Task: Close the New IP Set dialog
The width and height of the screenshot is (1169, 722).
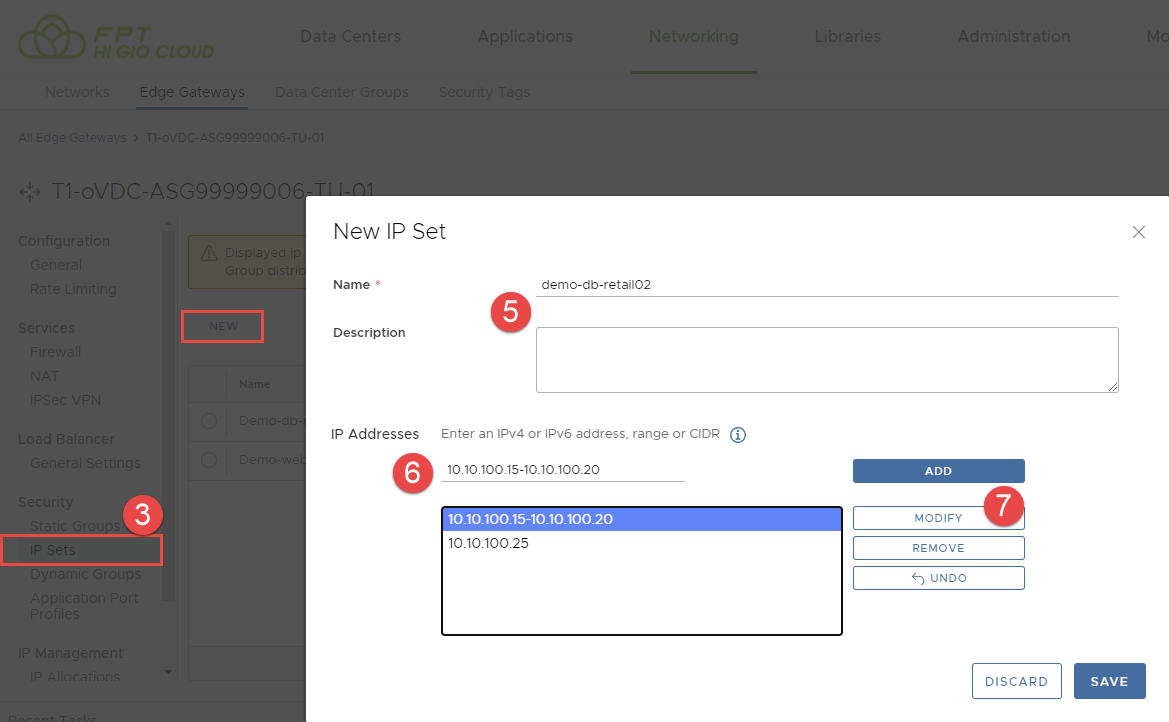Action: pyautogui.click(x=1138, y=232)
